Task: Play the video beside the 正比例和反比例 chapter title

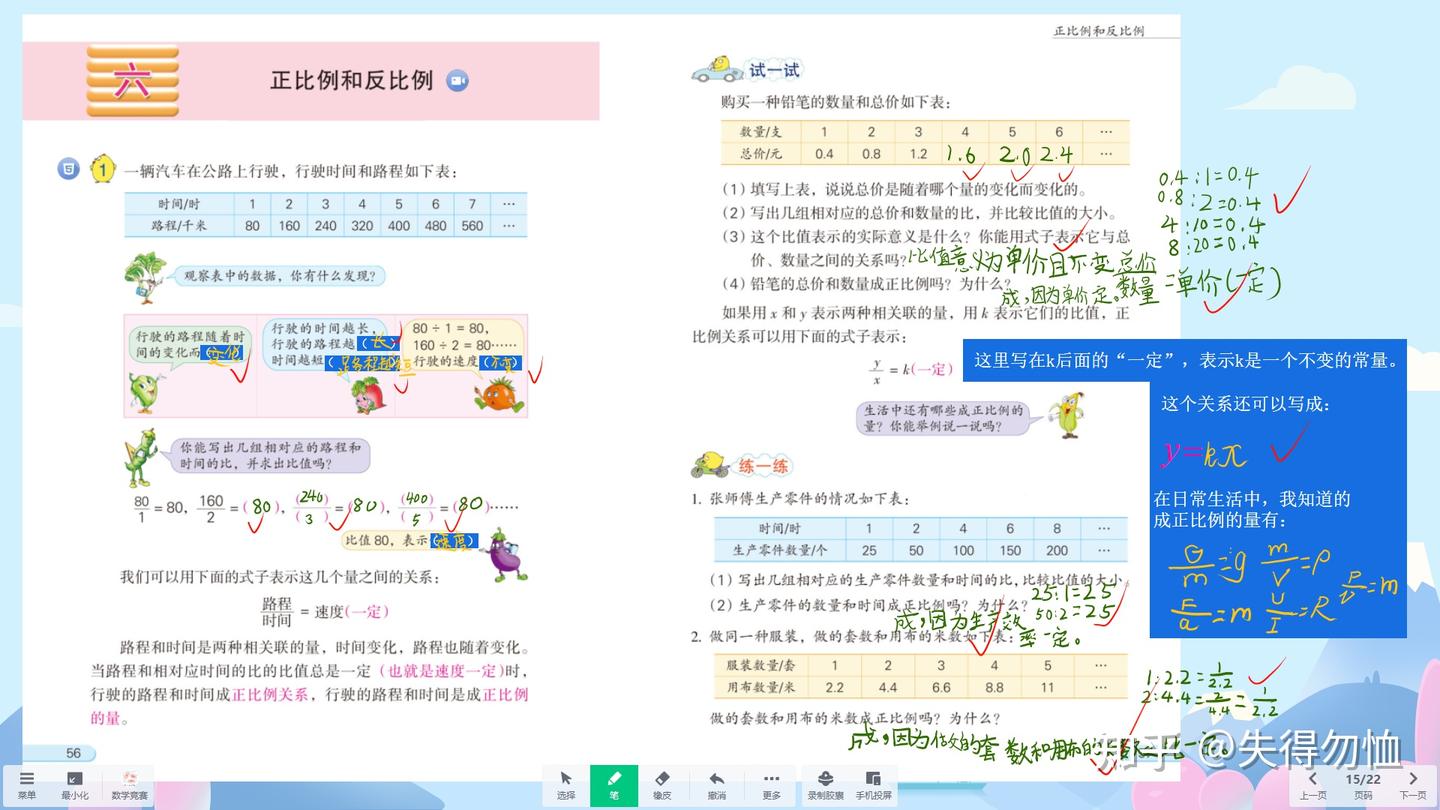Action: (x=456, y=81)
